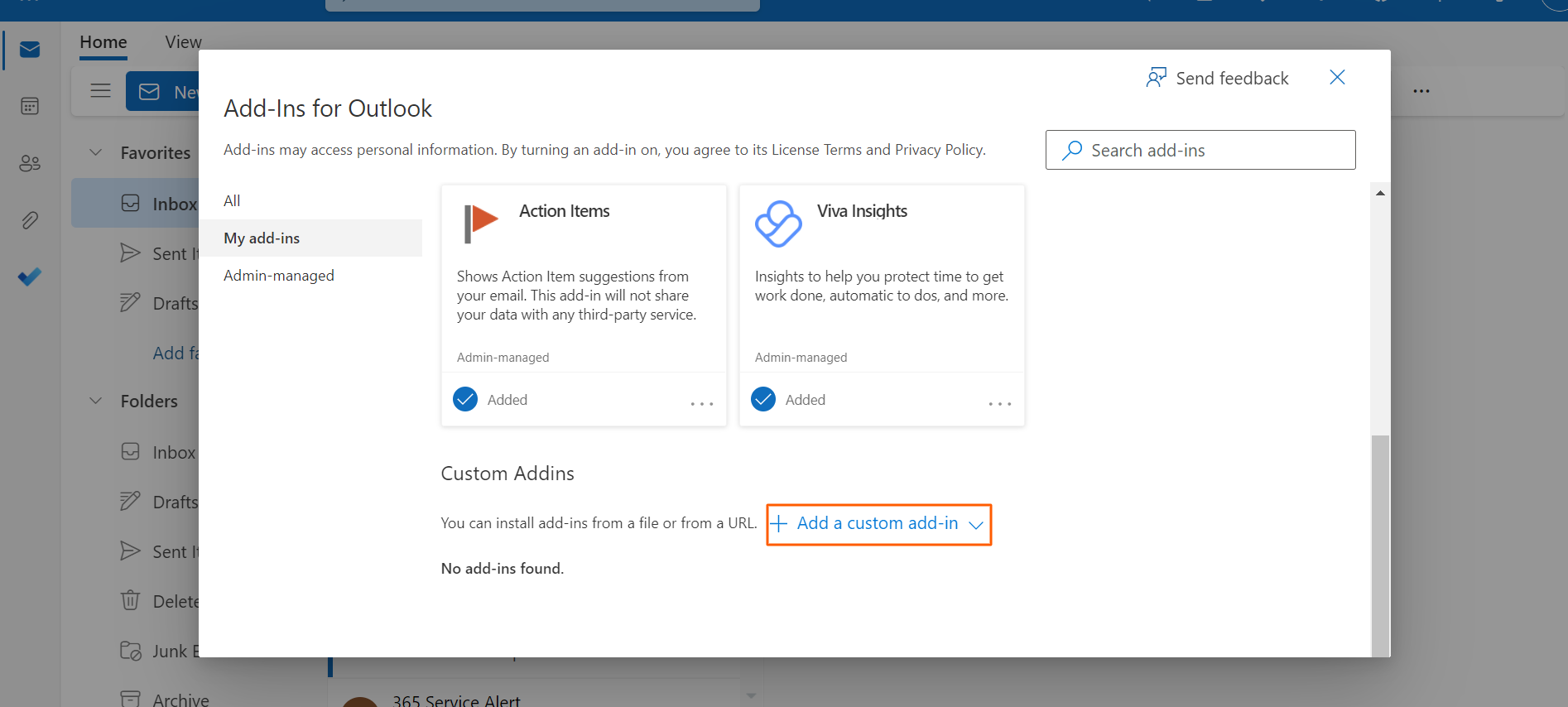
Task: Click the New mail envelope button
Action: (163, 91)
